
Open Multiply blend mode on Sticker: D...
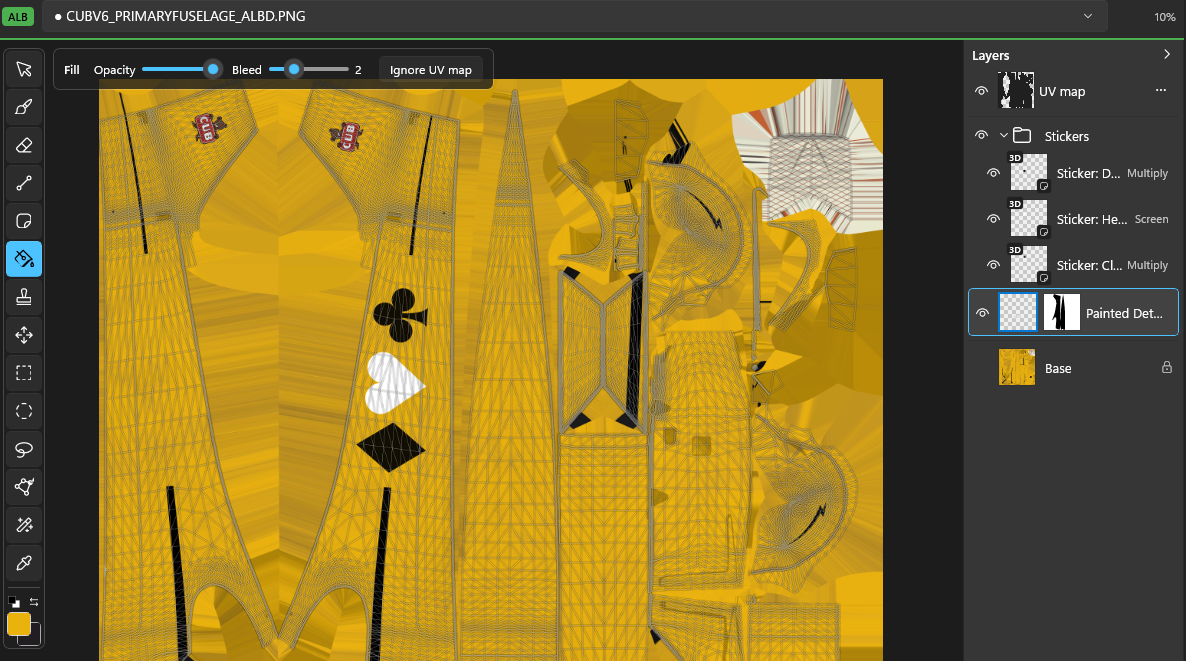1147,173
